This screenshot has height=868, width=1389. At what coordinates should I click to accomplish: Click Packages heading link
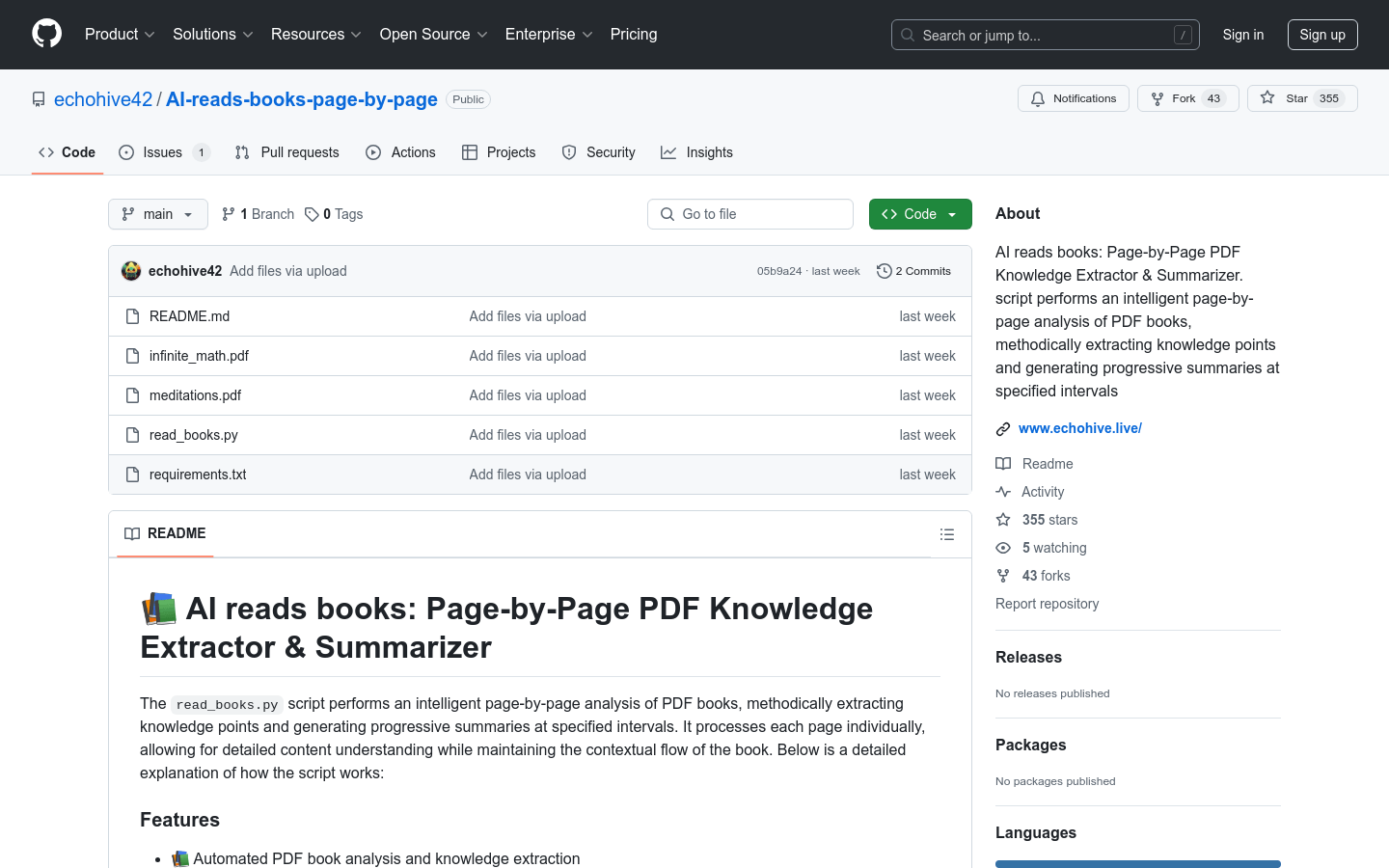[x=1031, y=746]
